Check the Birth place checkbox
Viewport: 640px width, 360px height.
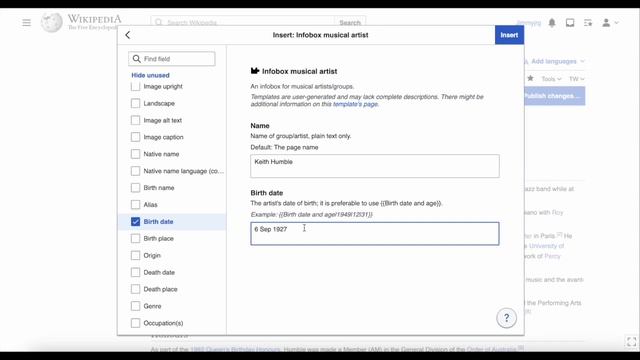136,238
